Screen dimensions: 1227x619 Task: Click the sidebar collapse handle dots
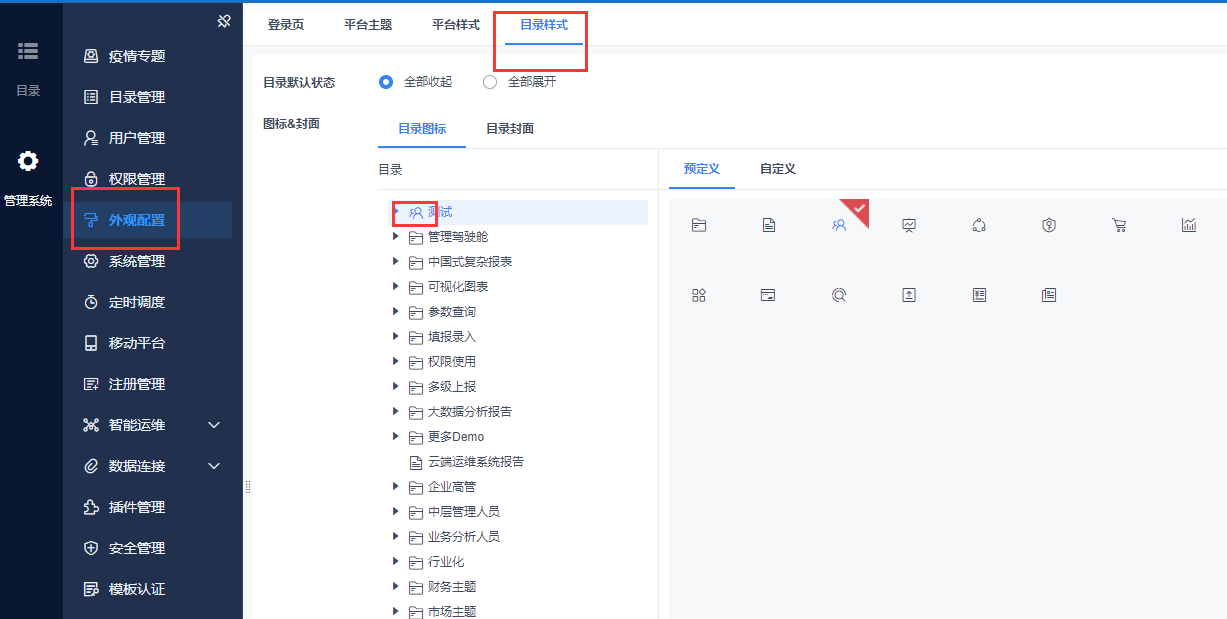pyautogui.click(x=247, y=487)
